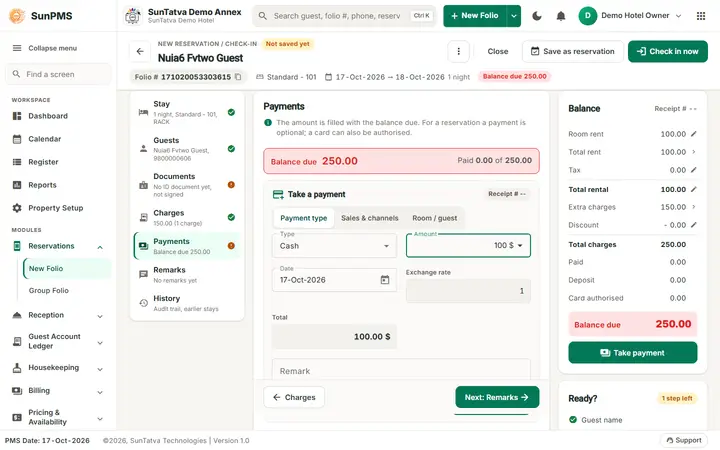Edit the Total rental pencil
The width and height of the screenshot is (720, 450).
[x=693, y=189]
